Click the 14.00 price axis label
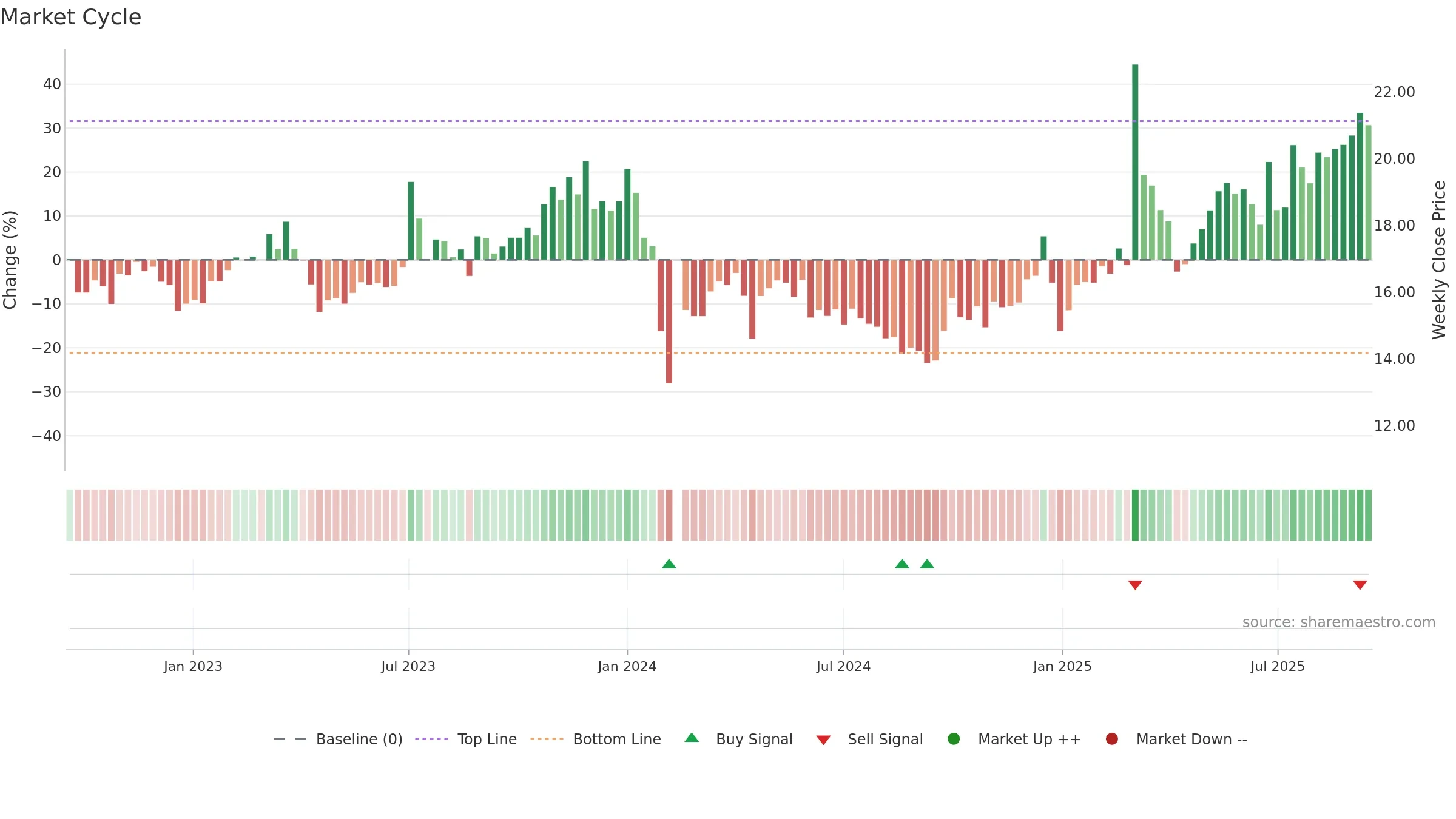The image size is (1456, 819). pos(1394,359)
